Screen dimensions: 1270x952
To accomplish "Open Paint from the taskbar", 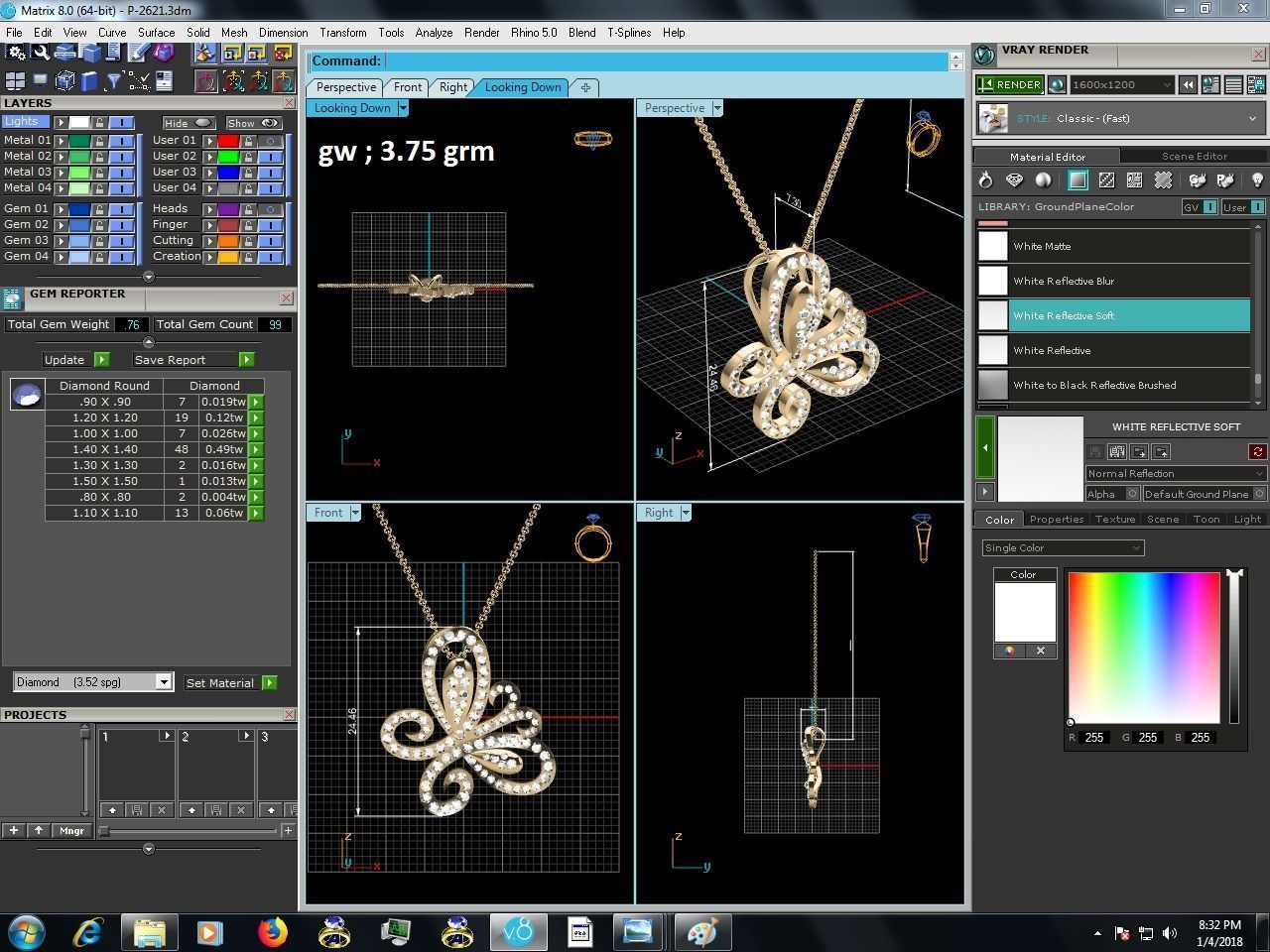I will 702,932.
